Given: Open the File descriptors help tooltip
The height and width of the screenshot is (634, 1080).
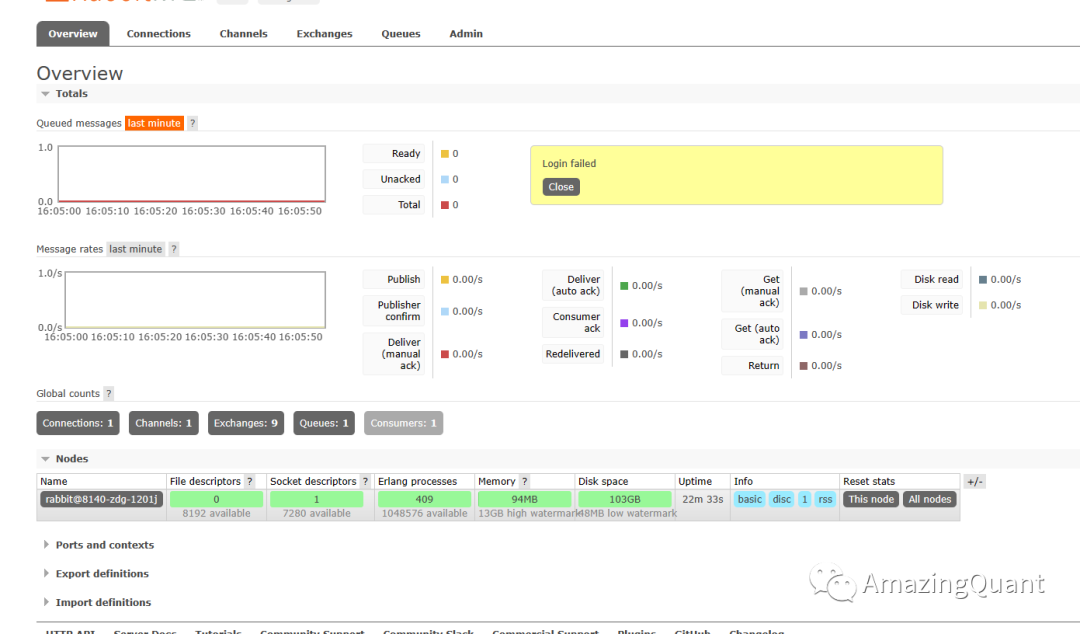Looking at the screenshot, I should tap(250, 481).
